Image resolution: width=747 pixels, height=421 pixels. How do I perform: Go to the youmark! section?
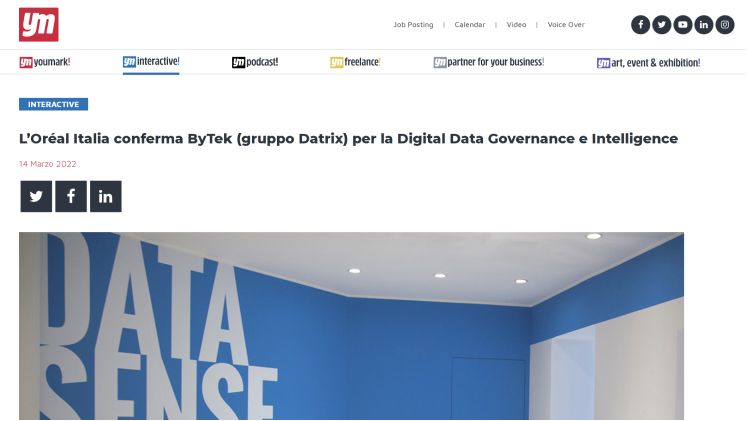tap(45, 62)
